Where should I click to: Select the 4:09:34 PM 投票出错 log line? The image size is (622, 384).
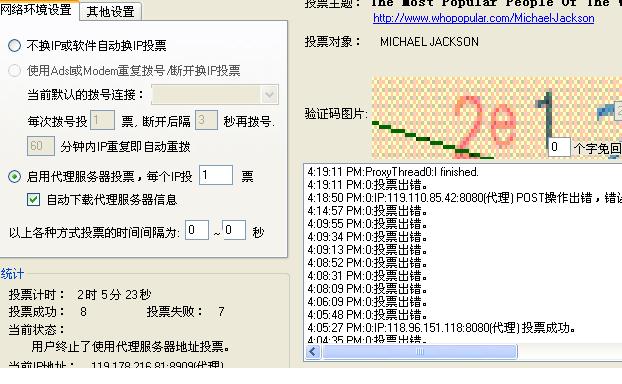click(x=367, y=237)
